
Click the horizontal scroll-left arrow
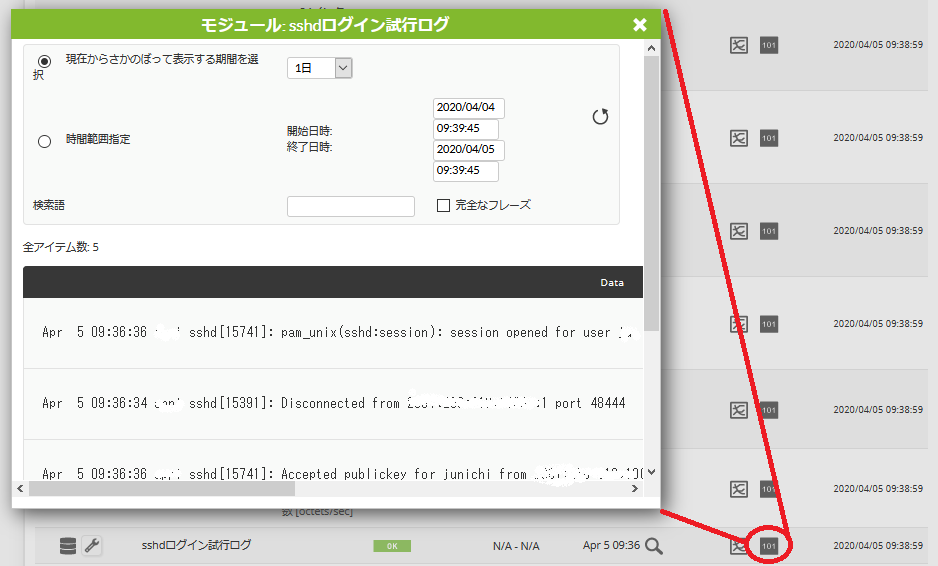point(20,489)
